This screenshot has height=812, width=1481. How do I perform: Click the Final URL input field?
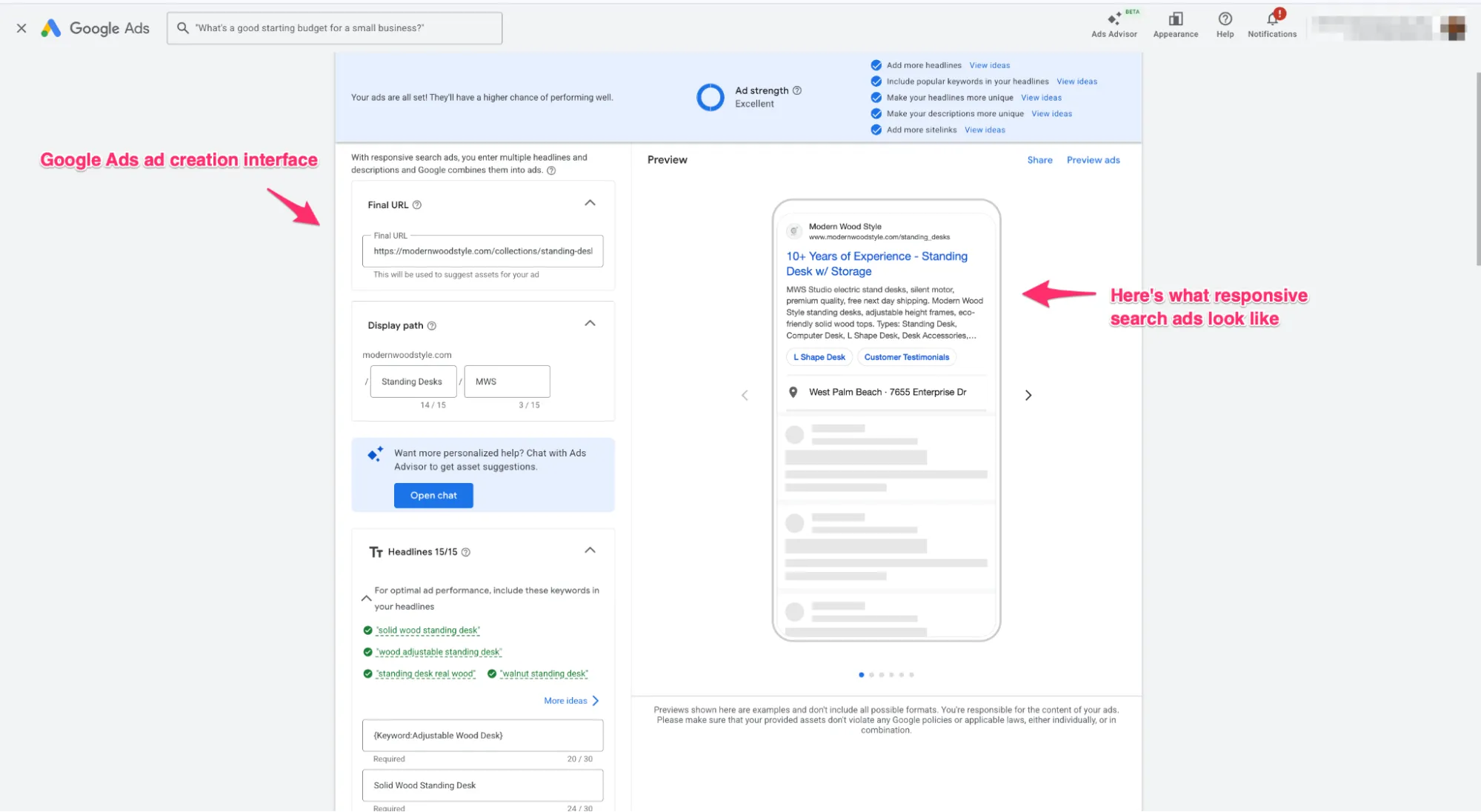(482, 251)
